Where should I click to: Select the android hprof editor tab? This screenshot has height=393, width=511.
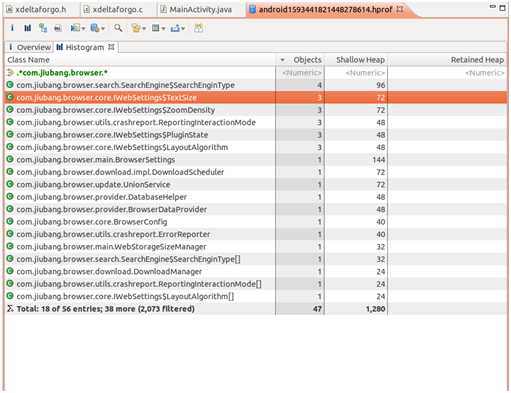click(x=325, y=10)
